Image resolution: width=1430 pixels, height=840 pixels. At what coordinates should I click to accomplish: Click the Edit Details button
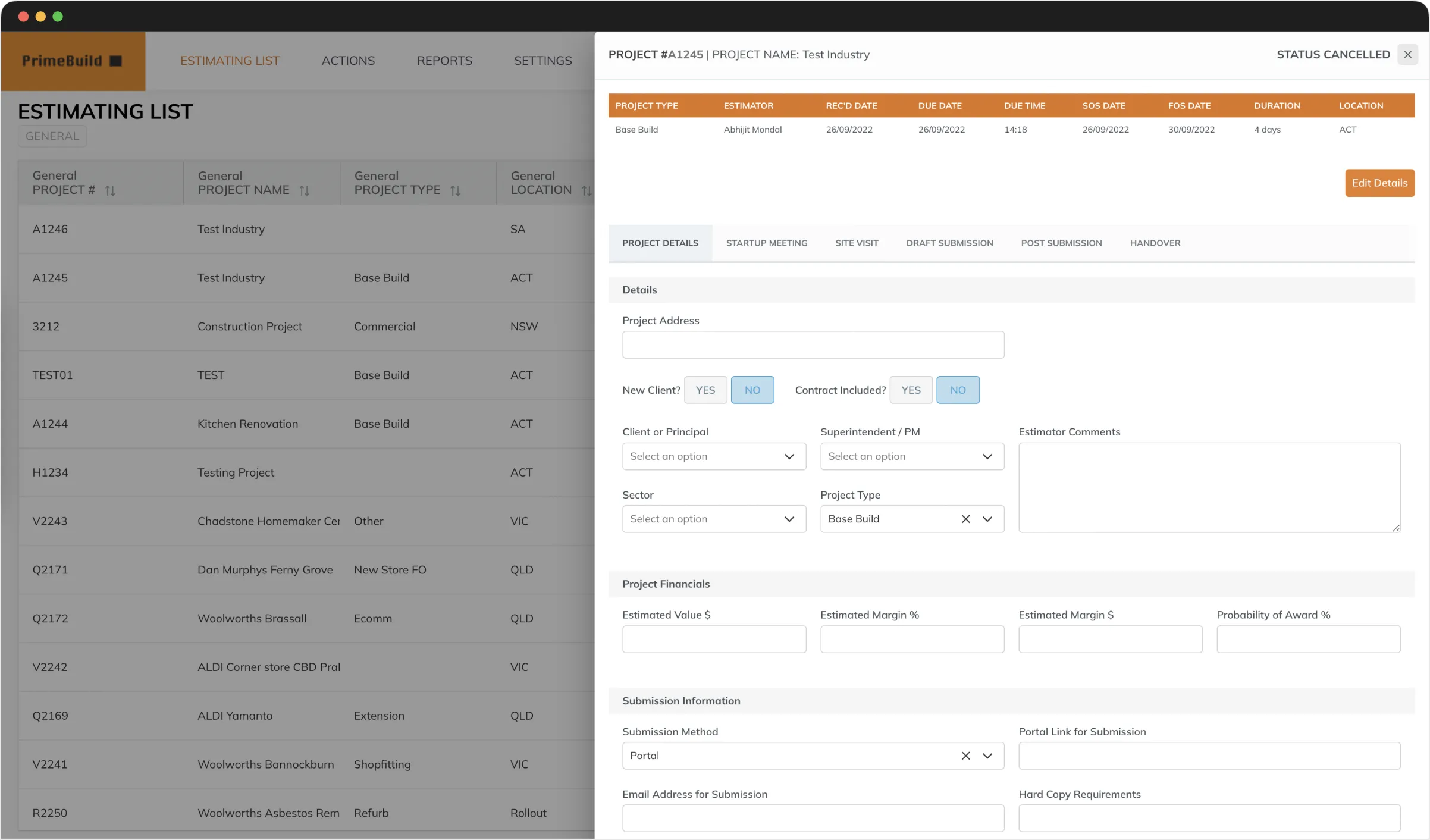[x=1379, y=183]
